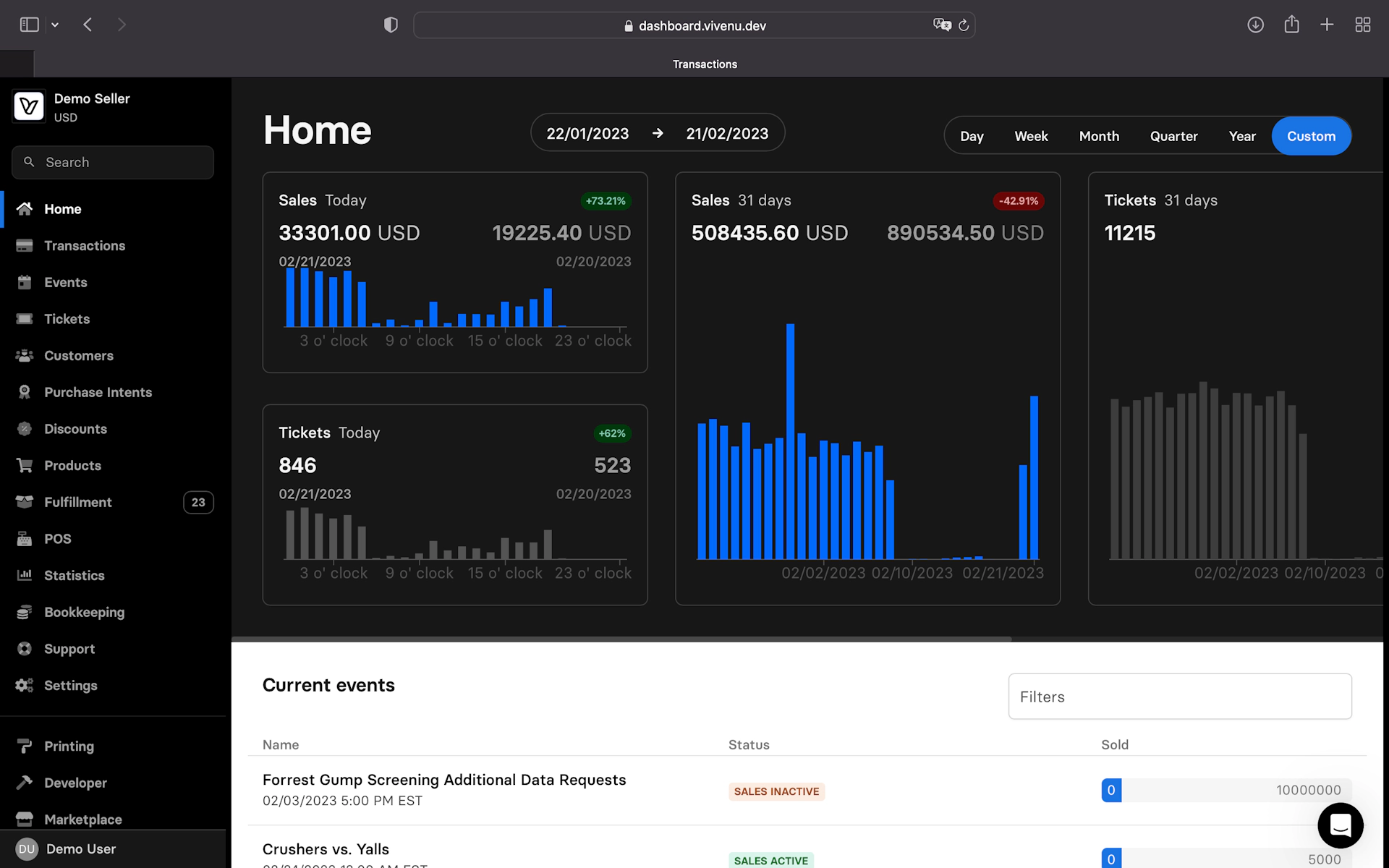Click the Demo User account button
The width and height of the screenshot is (1389, 868).
(x=80, y=848)
